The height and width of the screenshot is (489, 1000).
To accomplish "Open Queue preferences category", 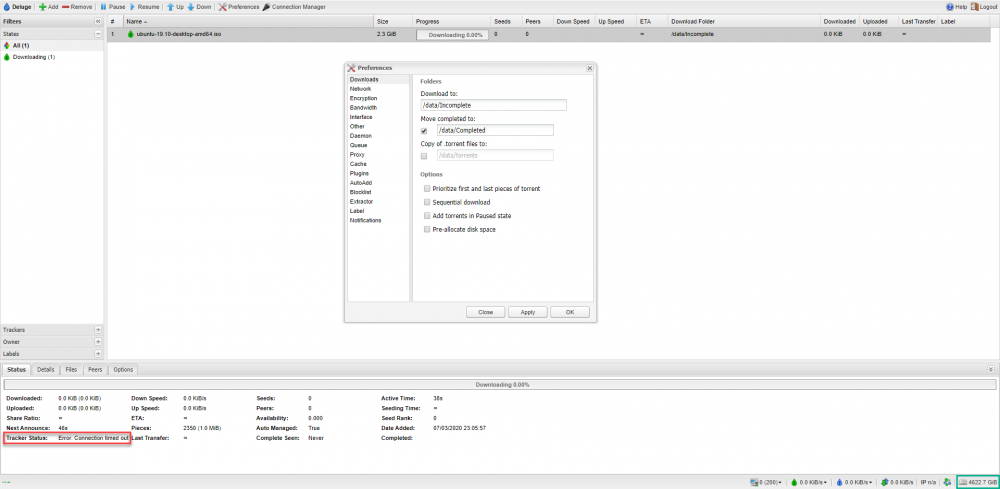I will click(379, 145).
